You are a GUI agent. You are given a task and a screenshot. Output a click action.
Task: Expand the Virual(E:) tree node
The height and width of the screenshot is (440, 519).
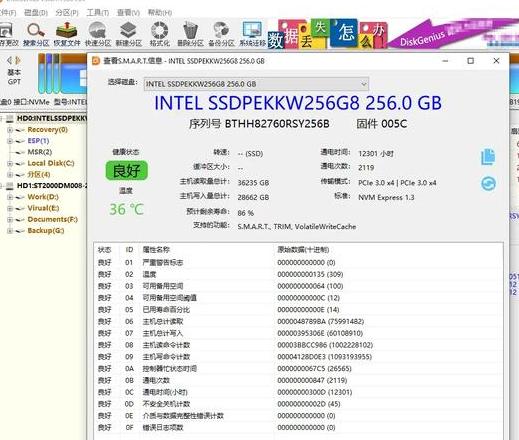click(x=10, y=208)
